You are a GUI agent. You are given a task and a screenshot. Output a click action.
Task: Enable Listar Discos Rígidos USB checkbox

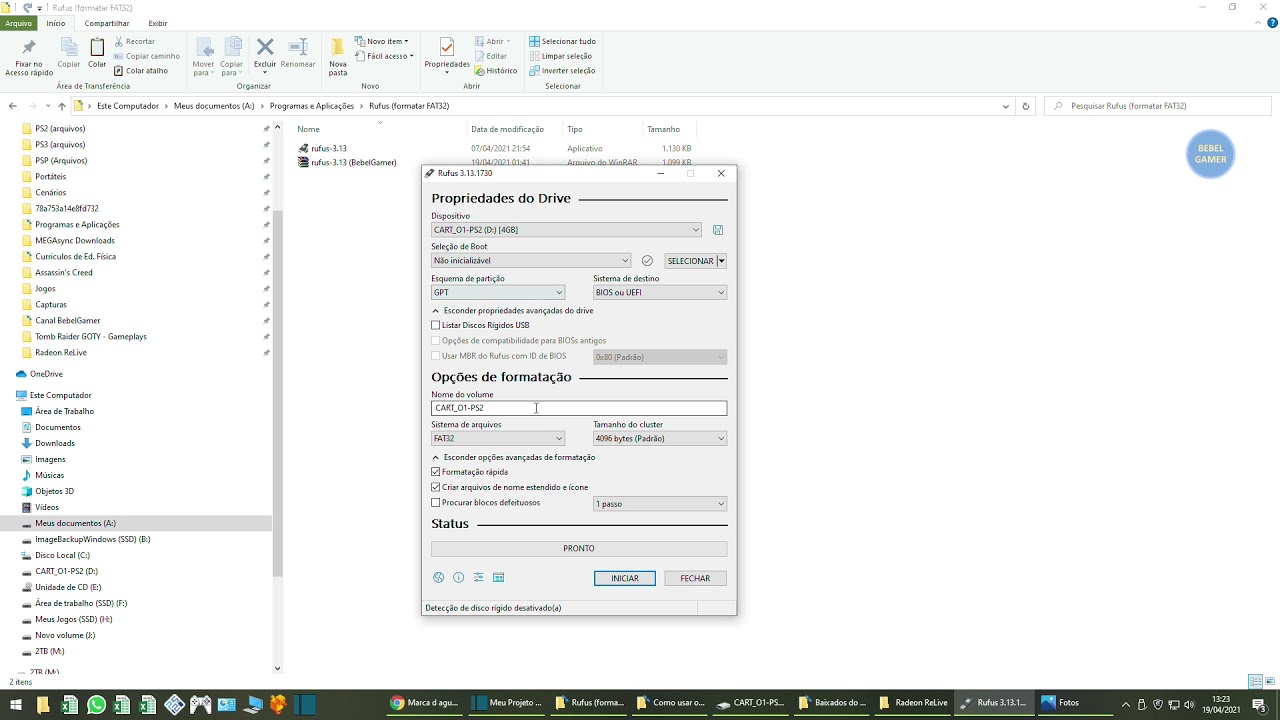436,325
